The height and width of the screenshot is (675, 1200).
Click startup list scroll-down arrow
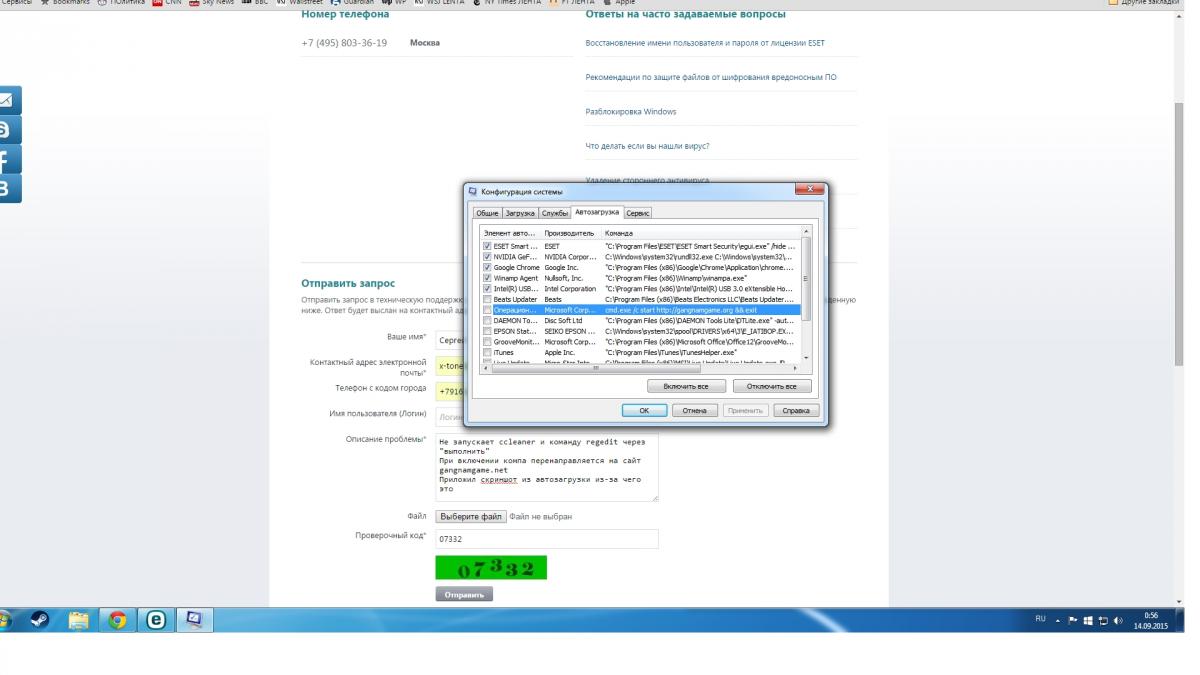(x=807, y=358)
